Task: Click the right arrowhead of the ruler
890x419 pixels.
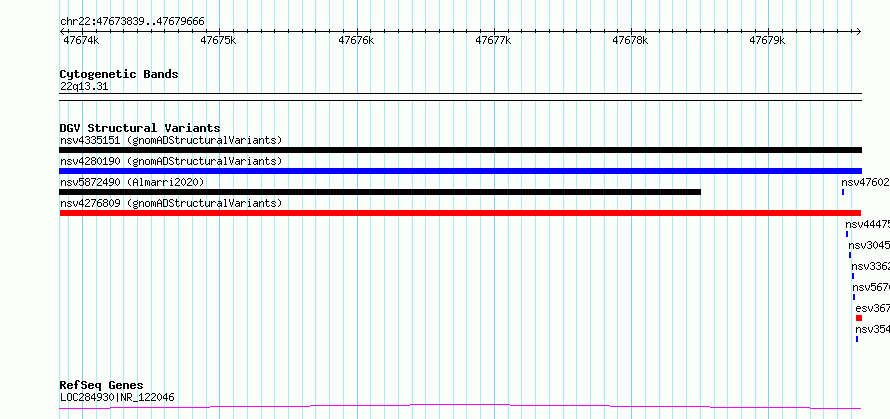Action: tap(859, 32)
